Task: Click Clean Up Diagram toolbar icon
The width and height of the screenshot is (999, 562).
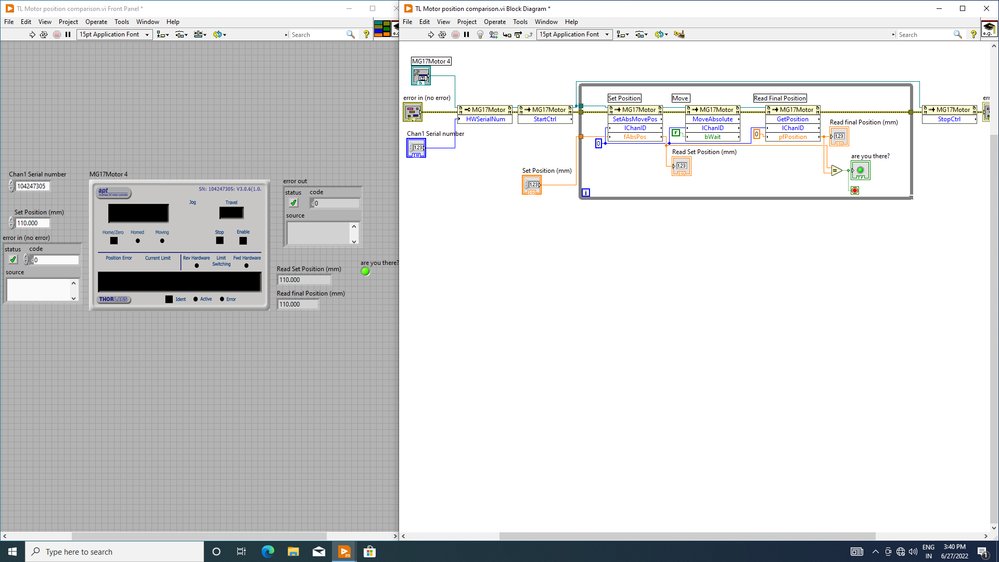Action: pos(679,35)
